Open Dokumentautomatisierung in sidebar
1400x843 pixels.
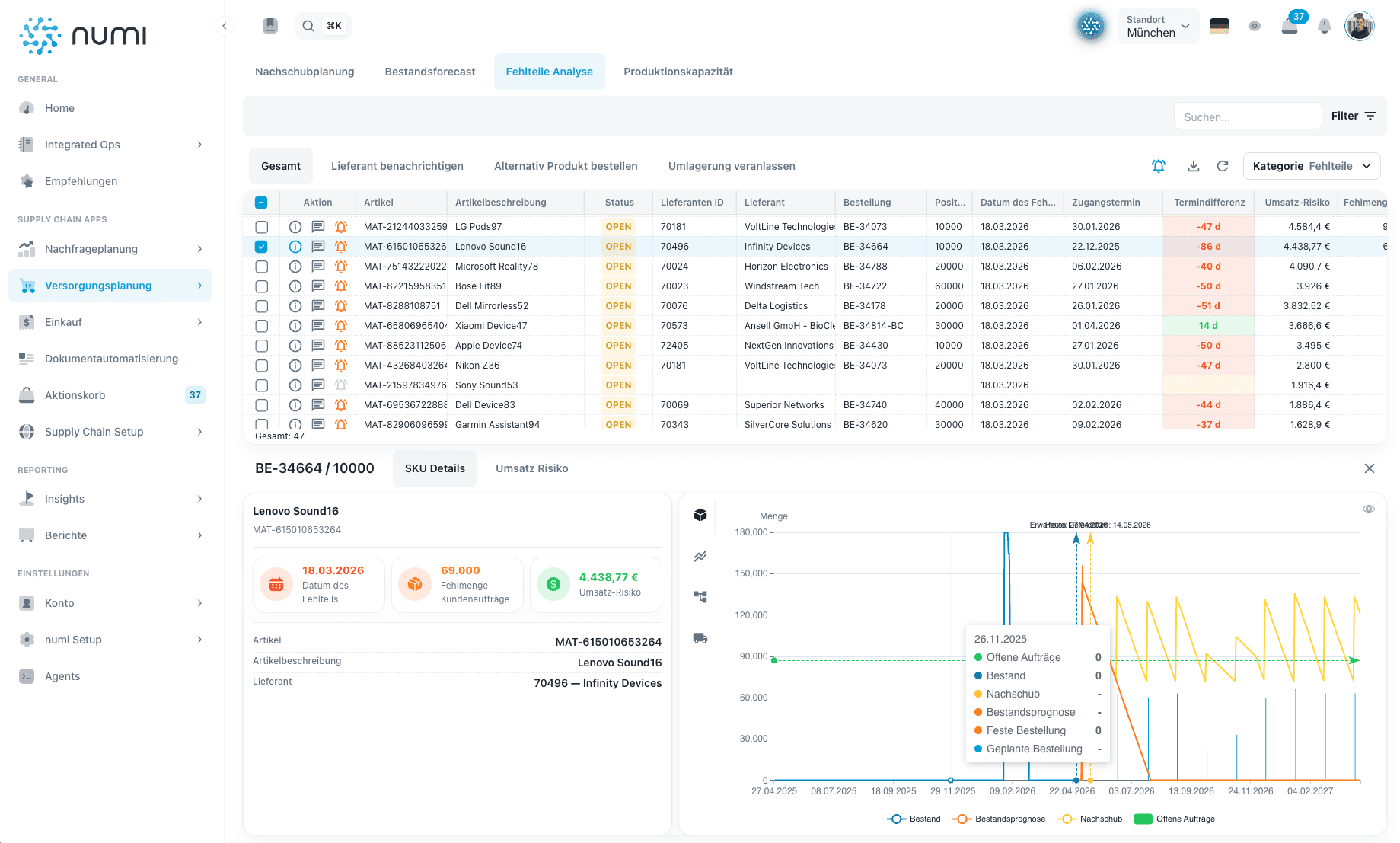(111, 359)
